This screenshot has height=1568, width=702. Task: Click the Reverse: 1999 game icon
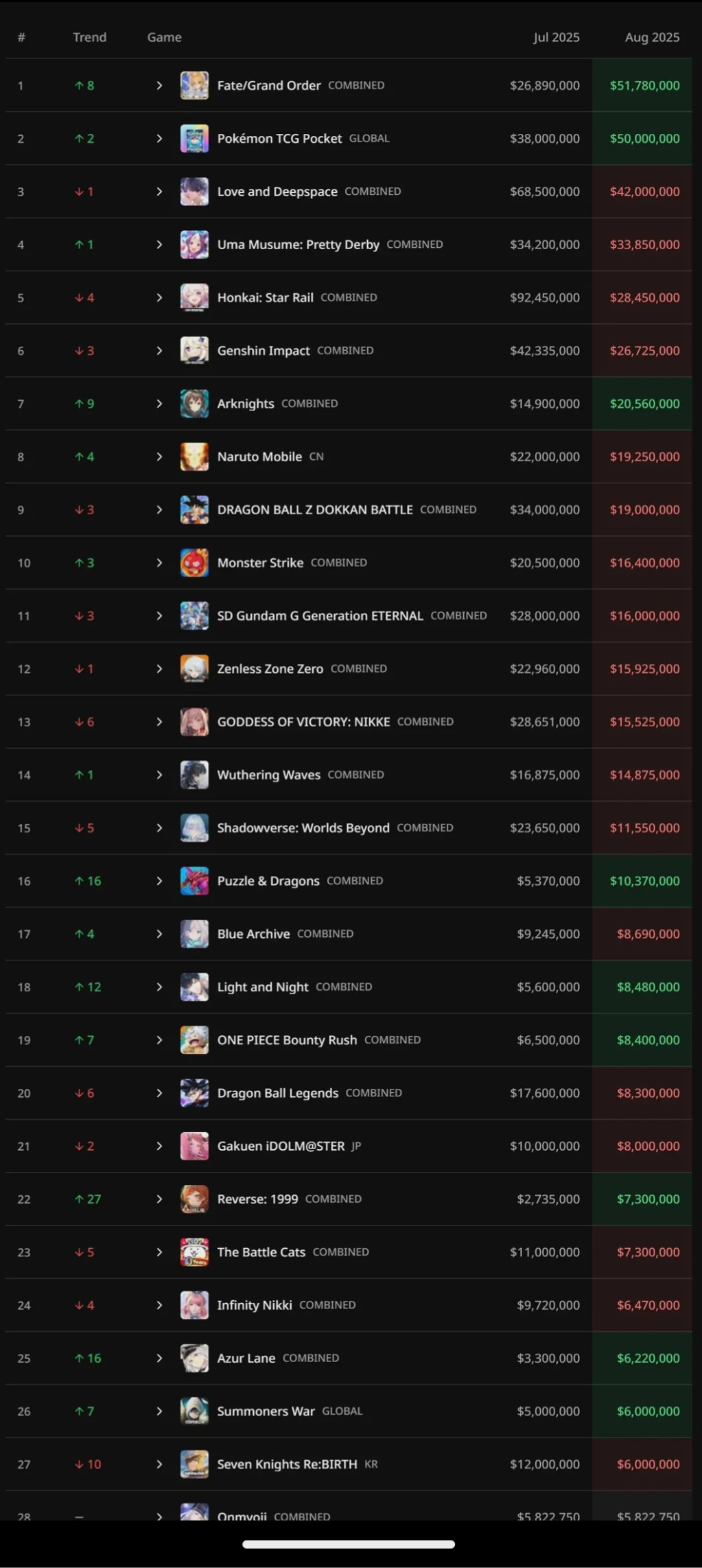[x=194, y=1199]
